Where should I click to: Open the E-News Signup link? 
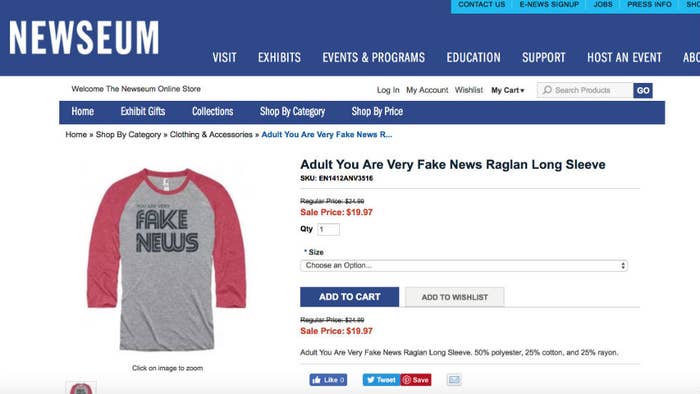tap(549, 4)
